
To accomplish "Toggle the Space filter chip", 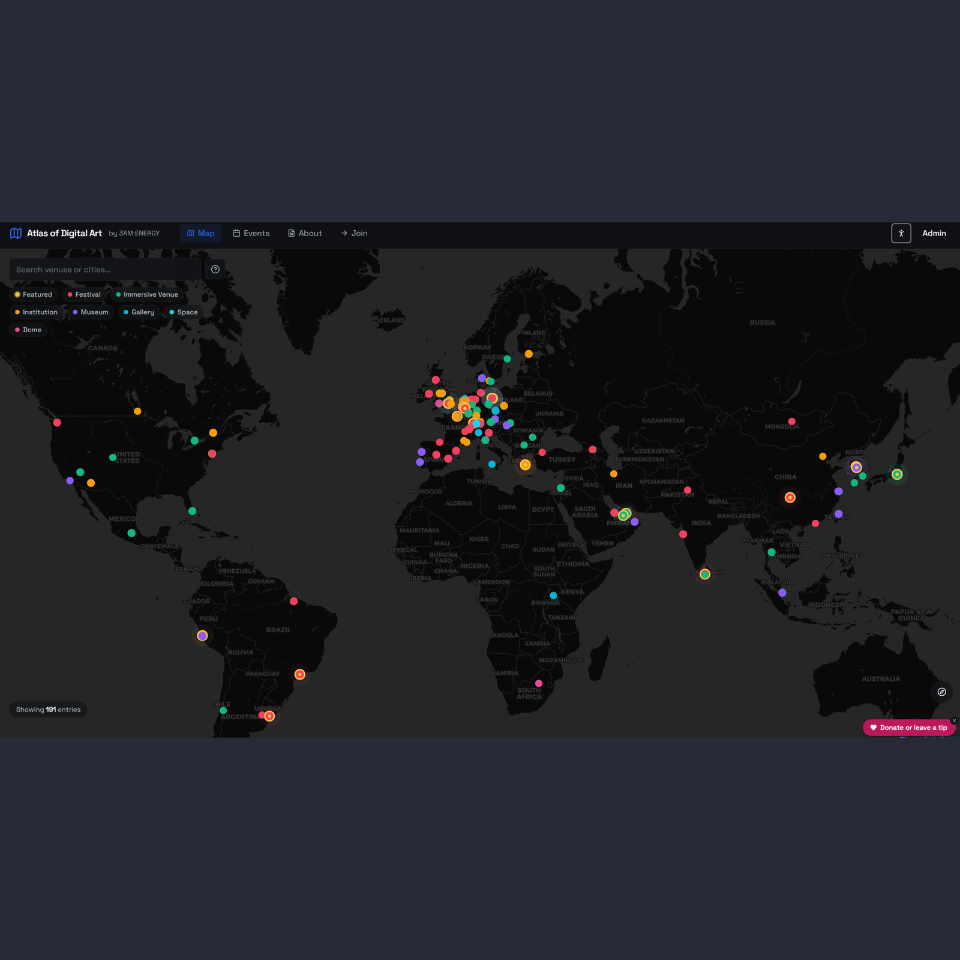I will [x=184, y=312].
